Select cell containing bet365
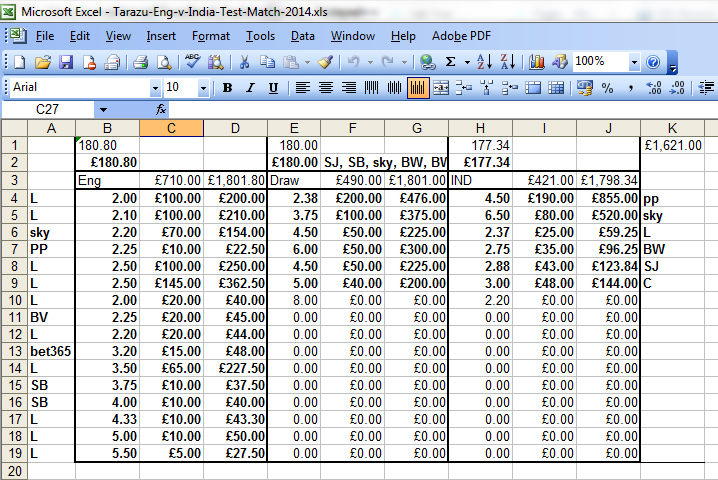 (51, 351)
